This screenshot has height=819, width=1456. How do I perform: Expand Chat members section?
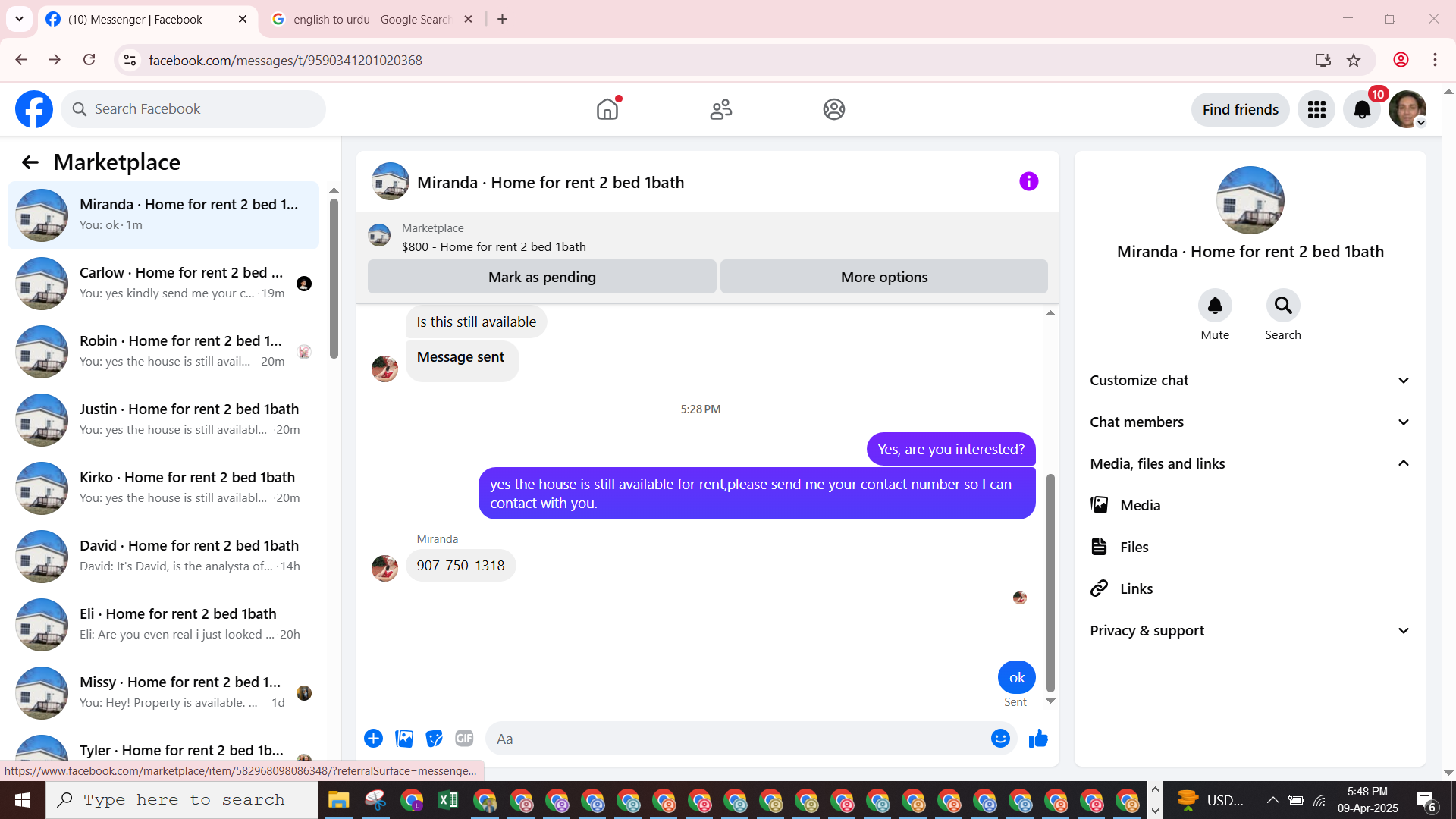(1250, 422)
